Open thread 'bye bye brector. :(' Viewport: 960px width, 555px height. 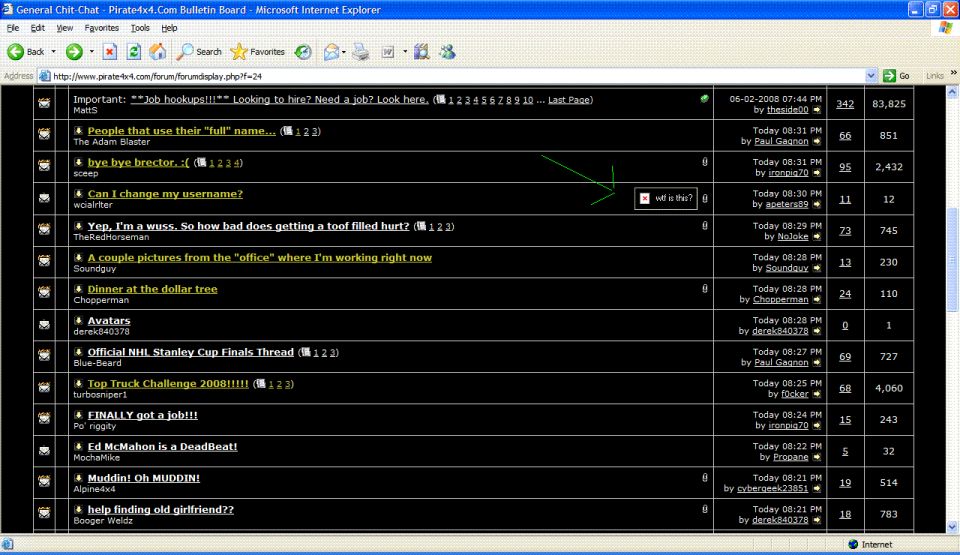tap(138, 162)
